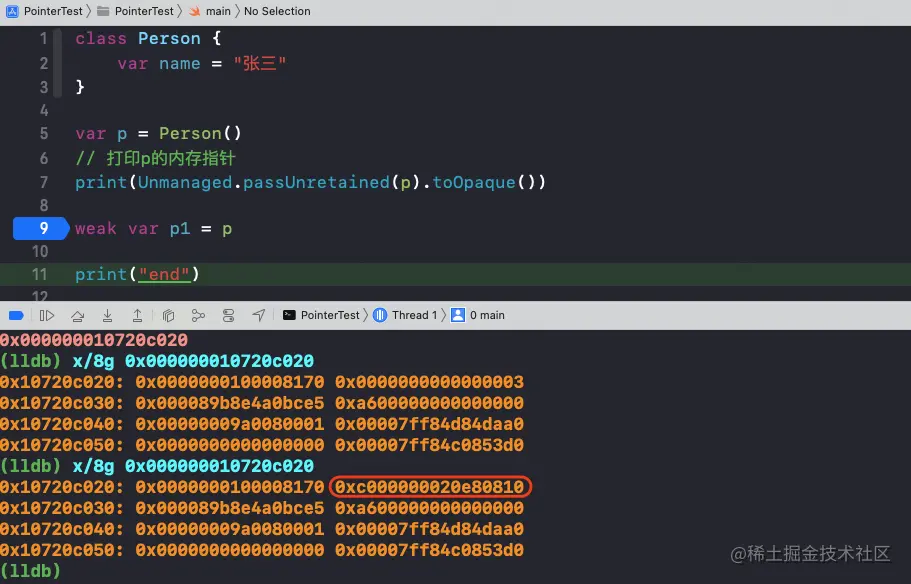Click the weak var p1 statement
This screenshot has width=911, height=584.
pyautogui.click(x=153, y=228)
